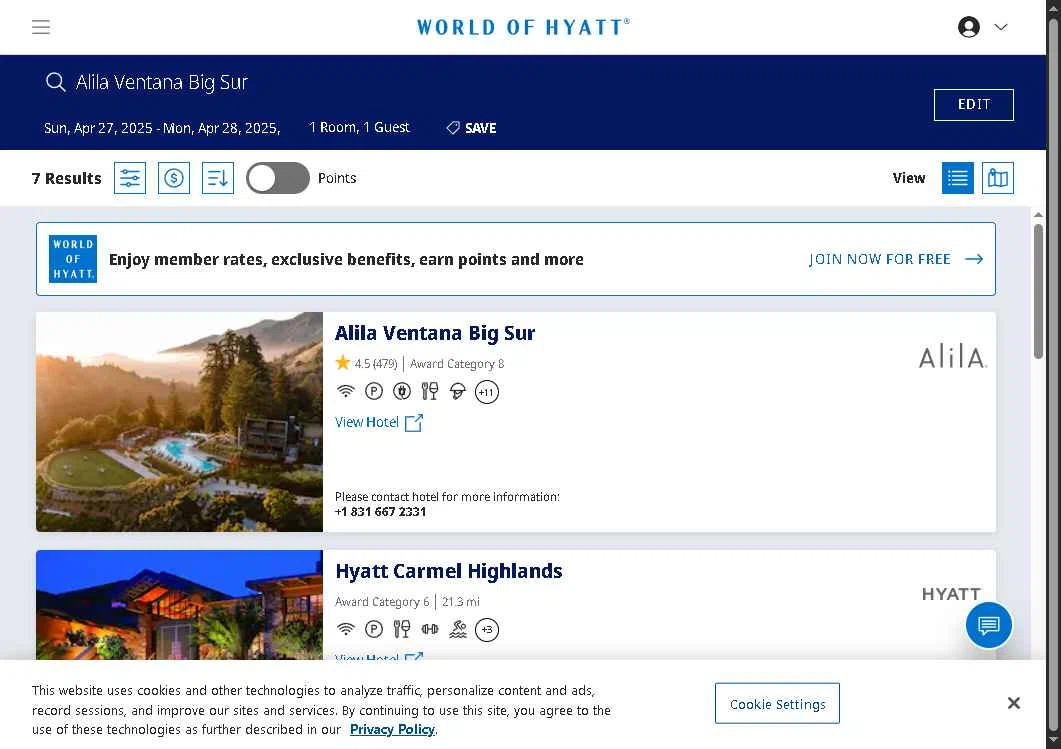1061x749 pixels.
Task: Click the 1 Room, 1 Guest text
Action: click(x=359, y=127)
